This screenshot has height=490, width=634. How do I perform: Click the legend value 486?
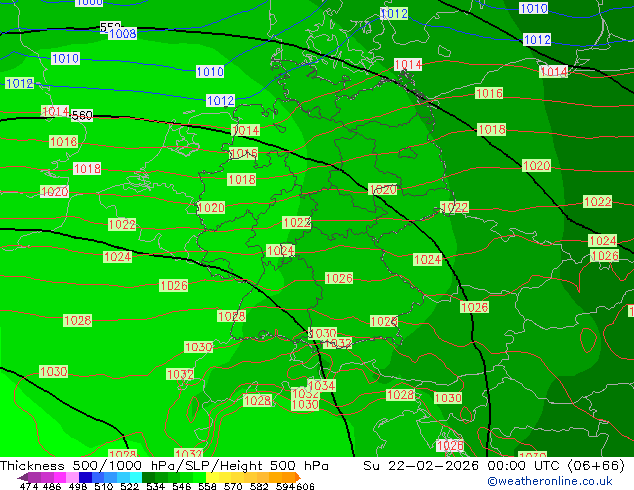(52, 486)
